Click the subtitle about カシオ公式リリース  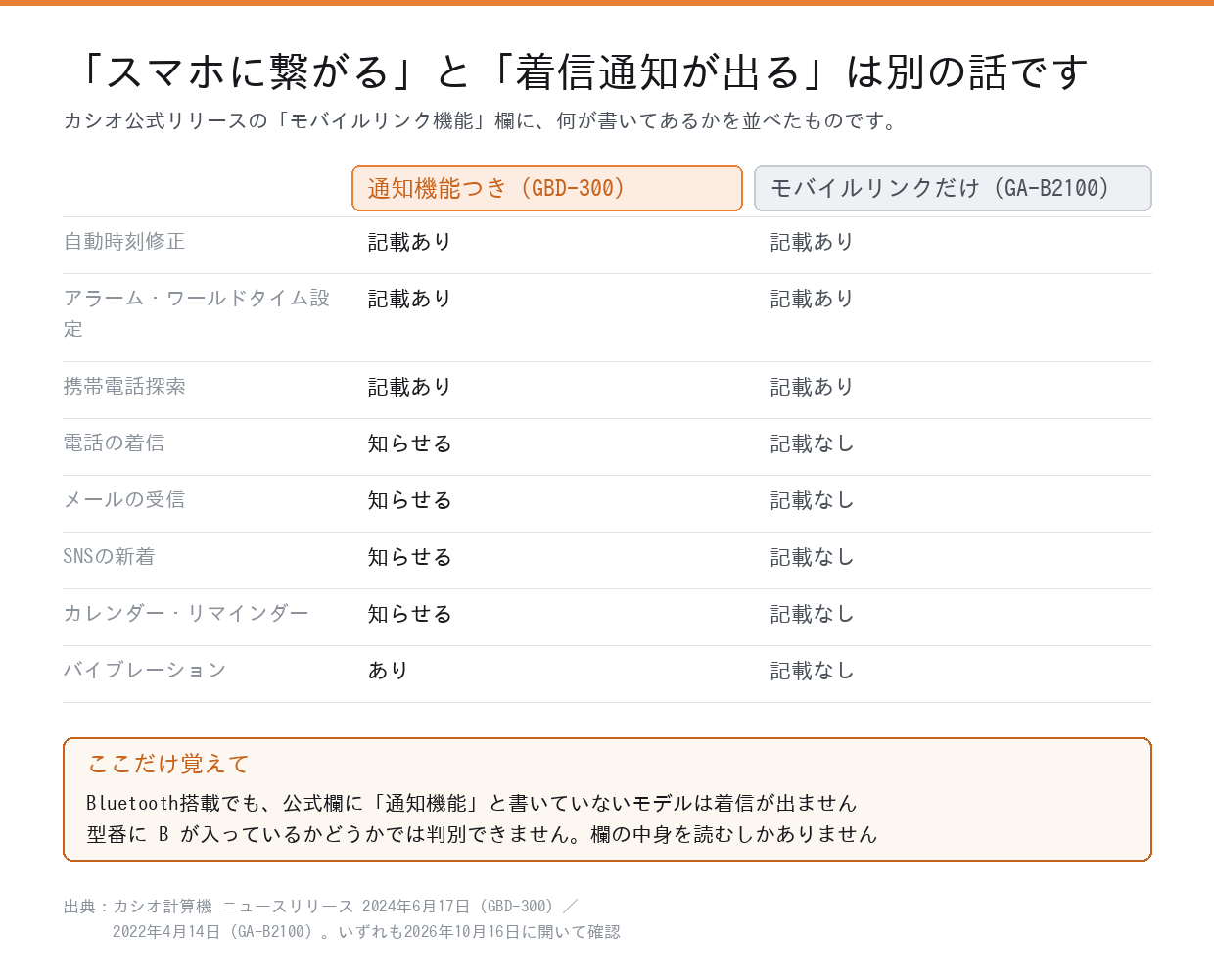point(480,121)
